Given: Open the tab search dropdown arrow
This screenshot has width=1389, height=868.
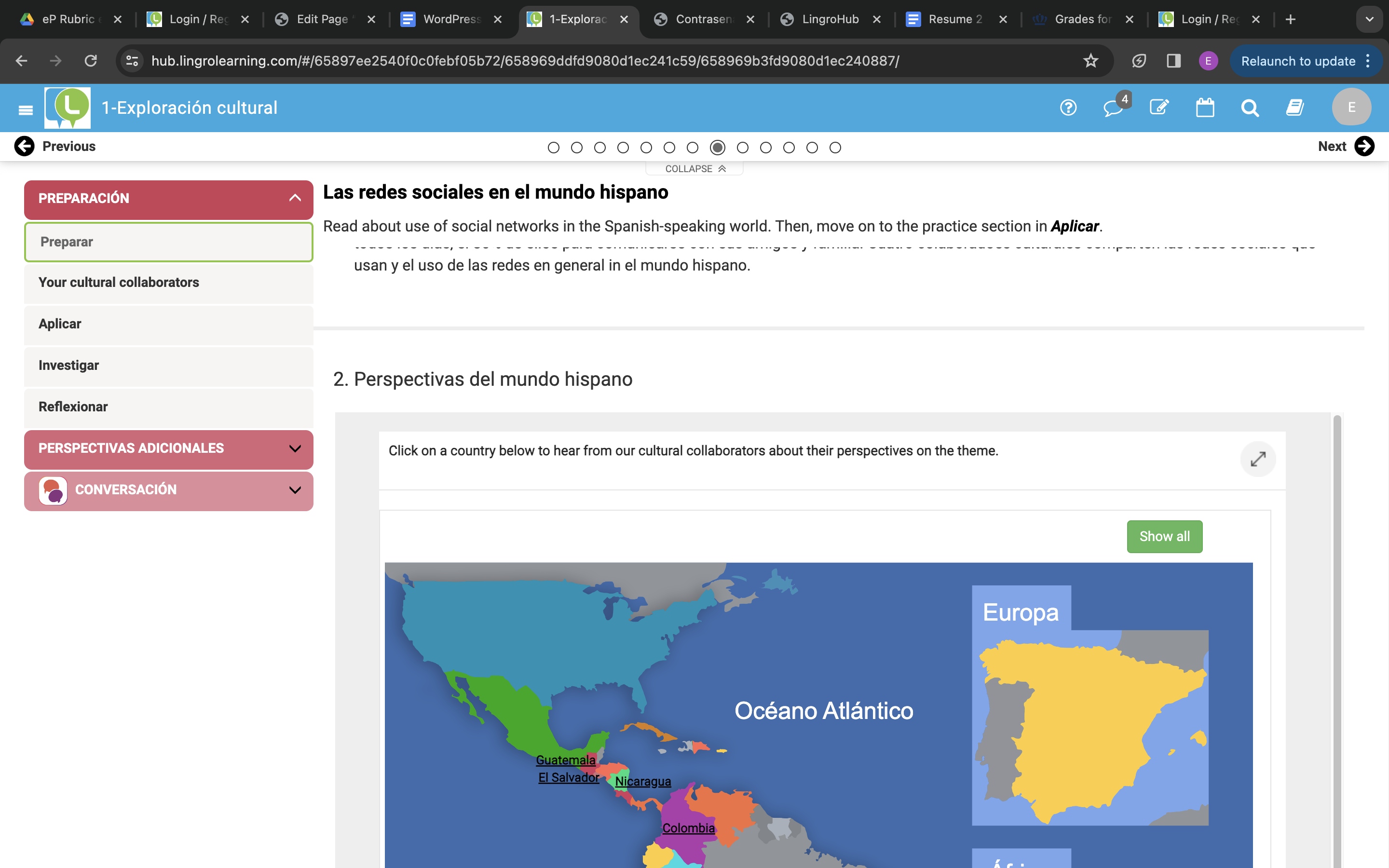Looking at the screenshot, I should pyautogui.click(x=1370, y=19).
